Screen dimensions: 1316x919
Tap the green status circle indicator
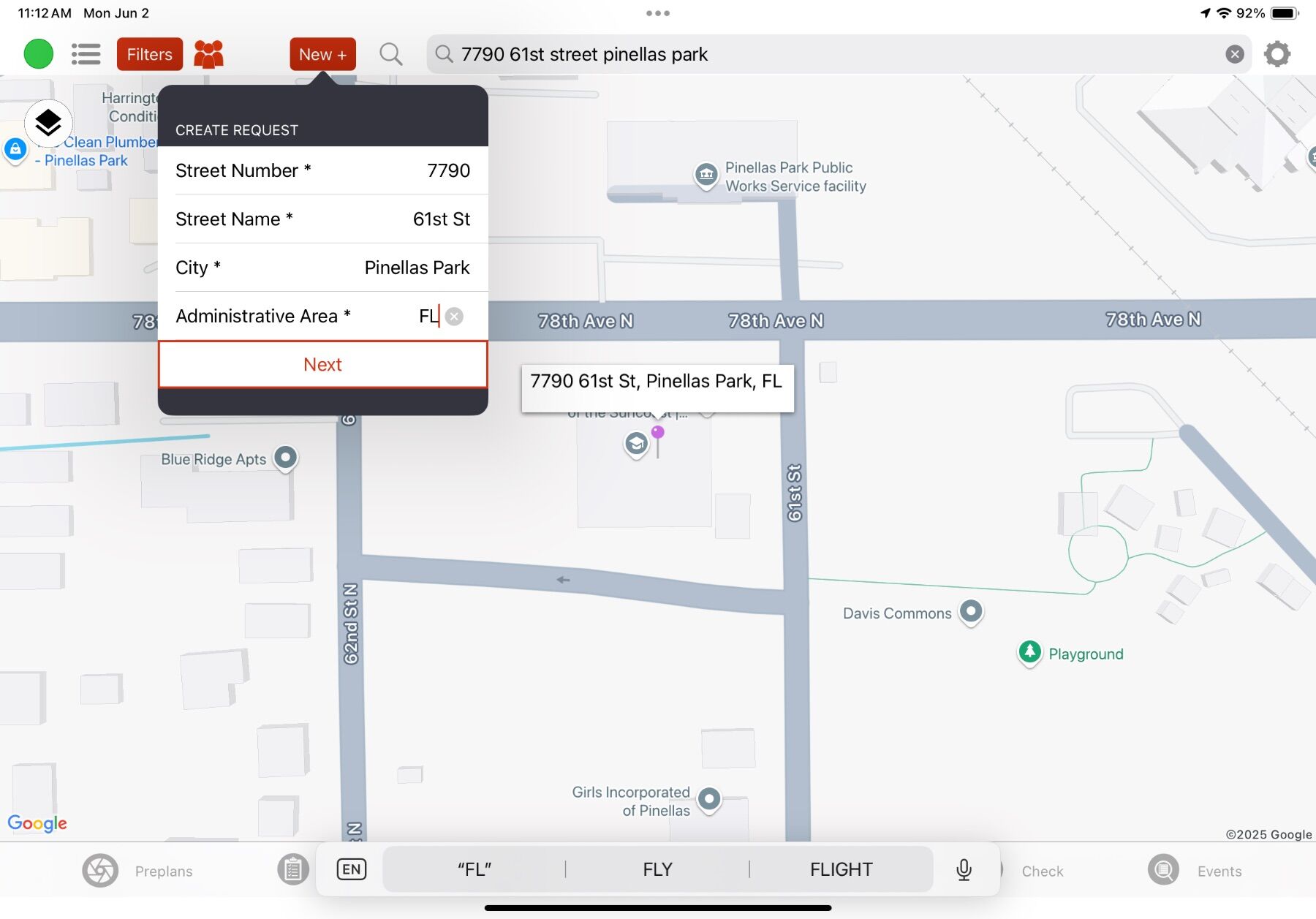(39, 54)
